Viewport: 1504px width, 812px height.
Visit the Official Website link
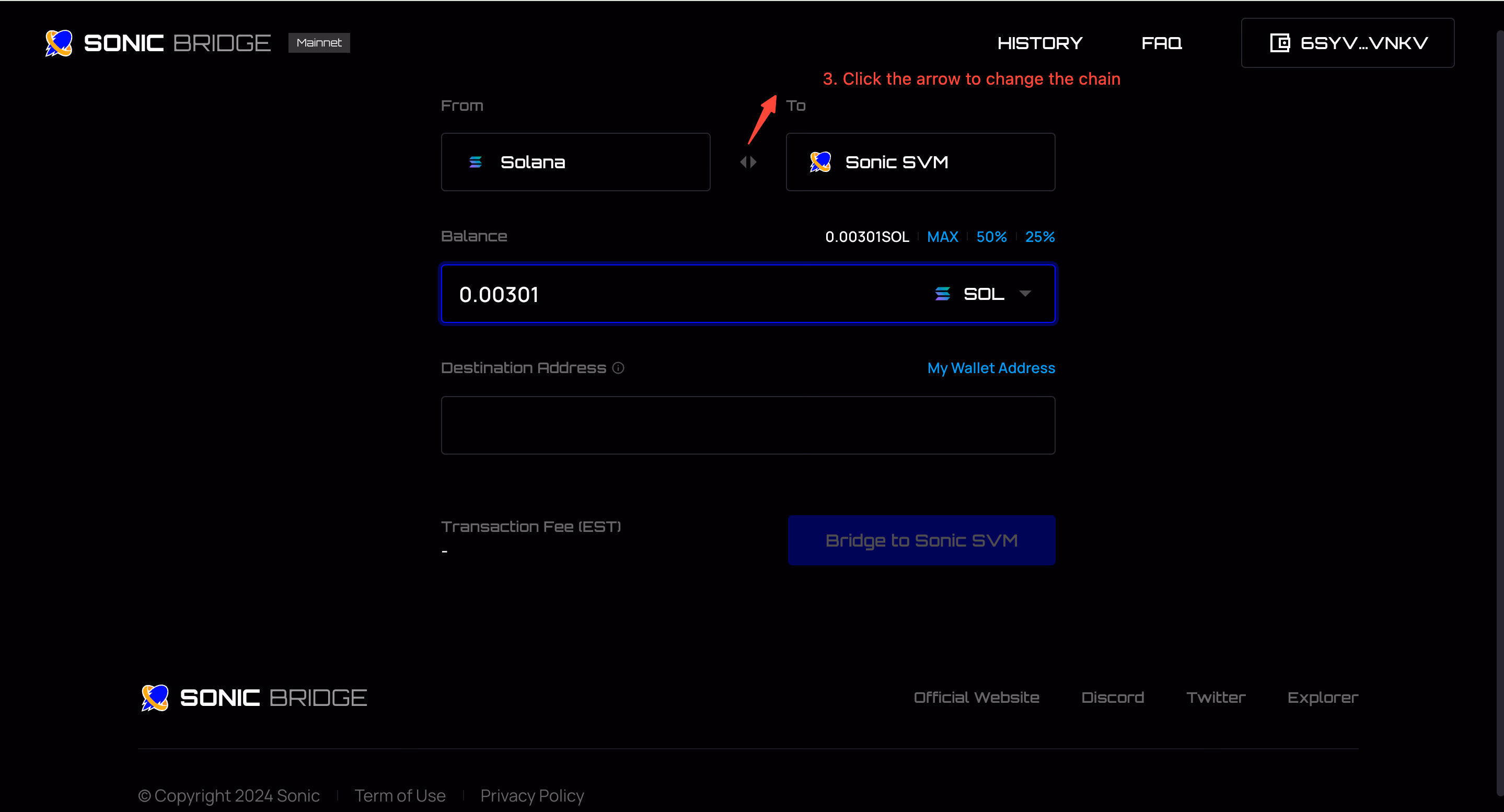(x=976, y=698)
